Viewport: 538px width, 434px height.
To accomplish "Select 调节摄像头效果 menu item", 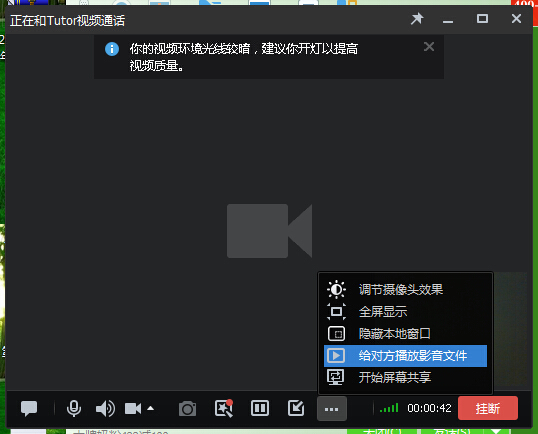I will pos(405,290).
